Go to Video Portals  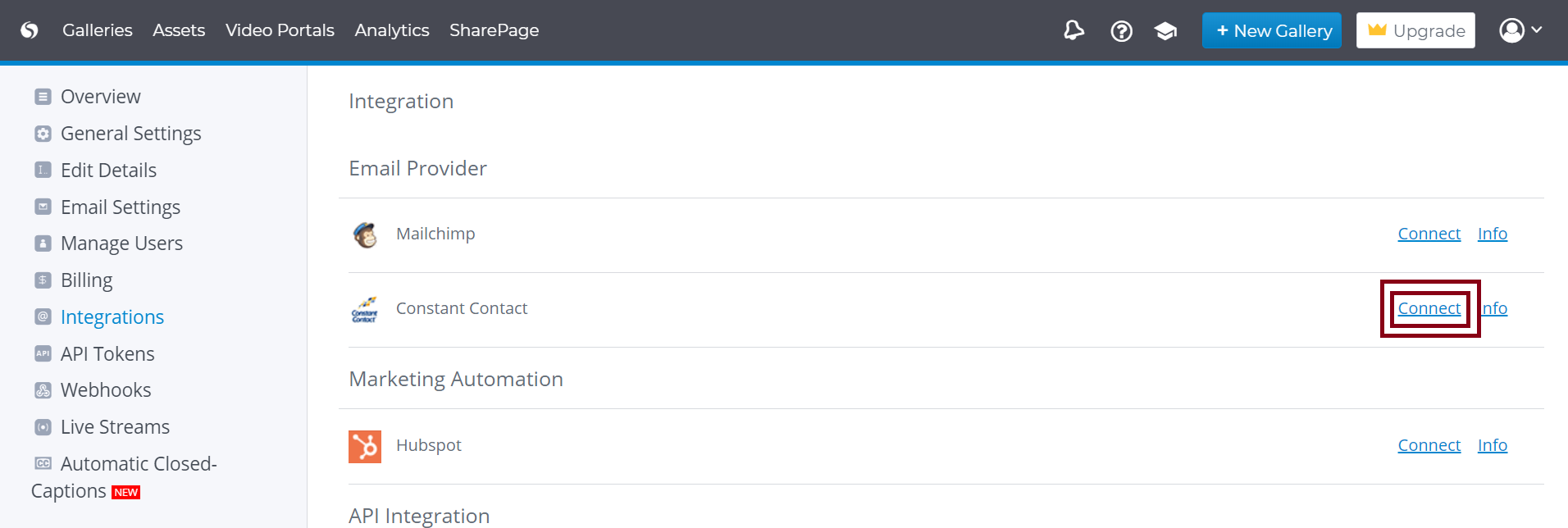point(280,30)
